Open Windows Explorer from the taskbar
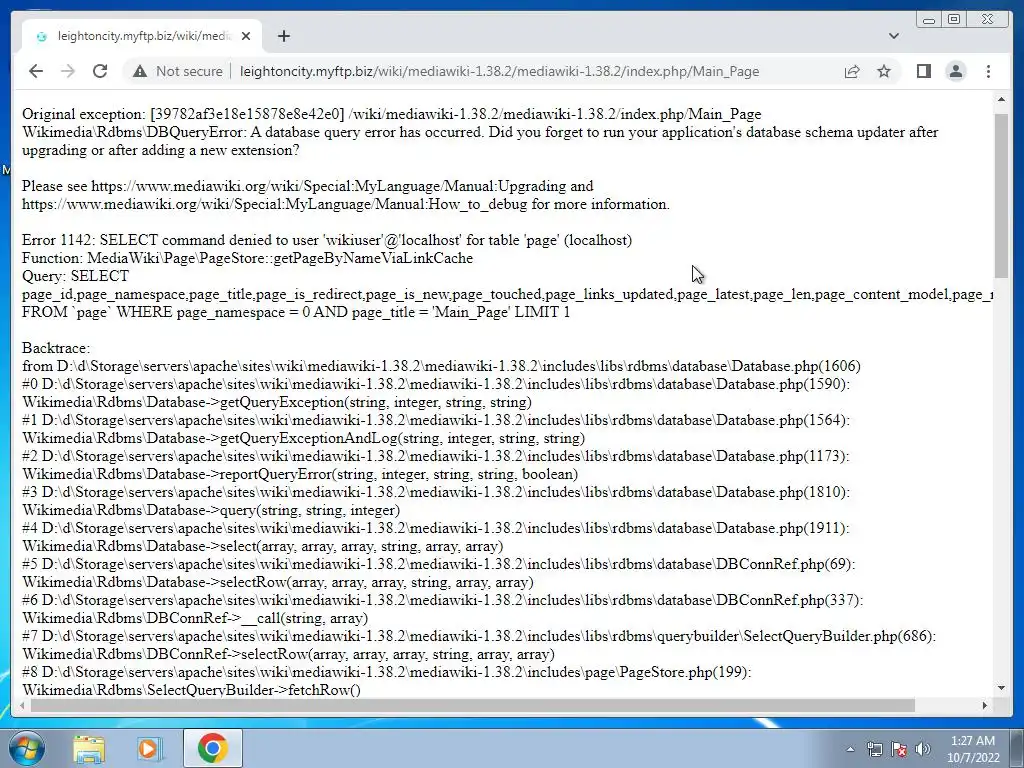 pos(89,748)
